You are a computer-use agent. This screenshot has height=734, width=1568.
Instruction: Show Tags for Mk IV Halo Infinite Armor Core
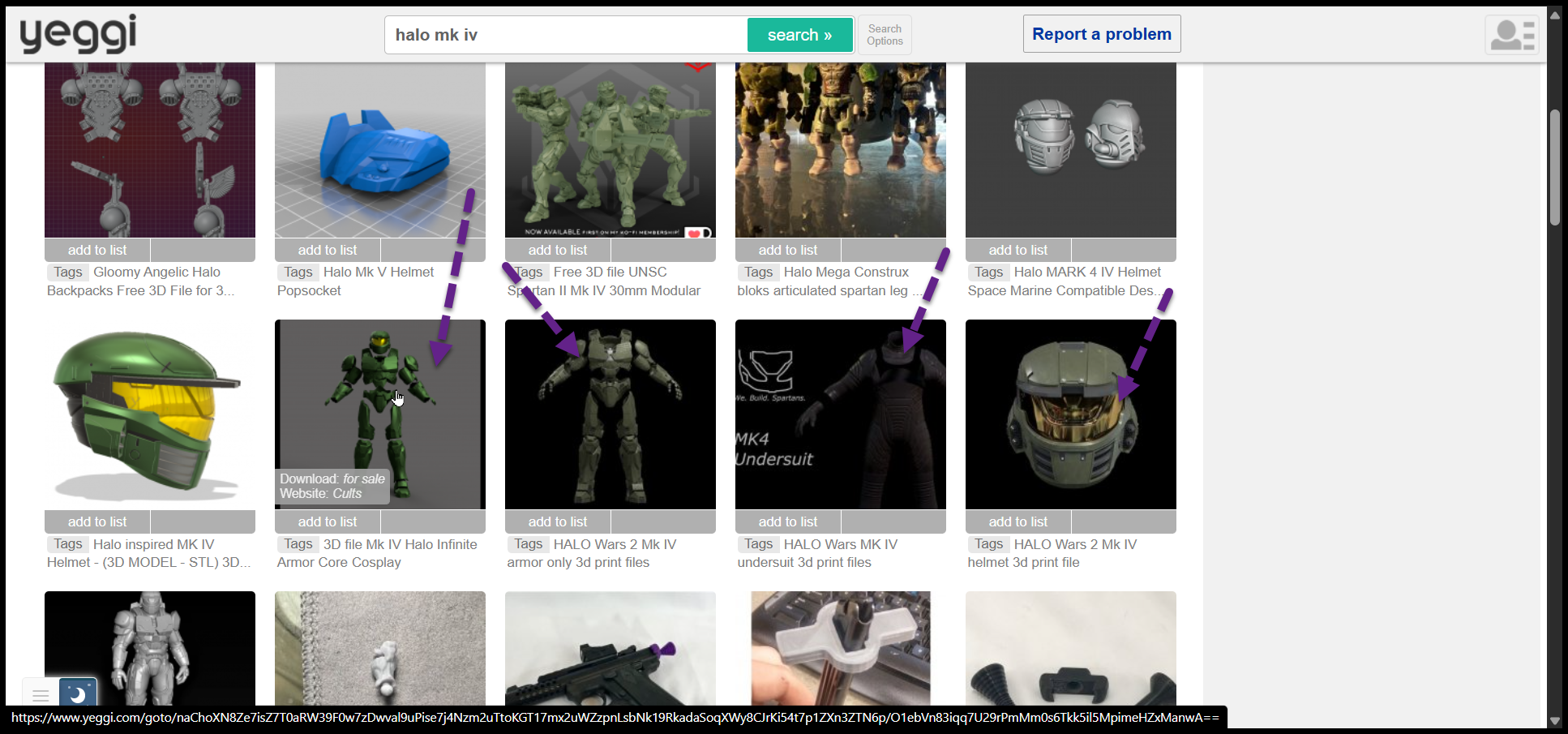pyautogui.click(x=298, y=544)
